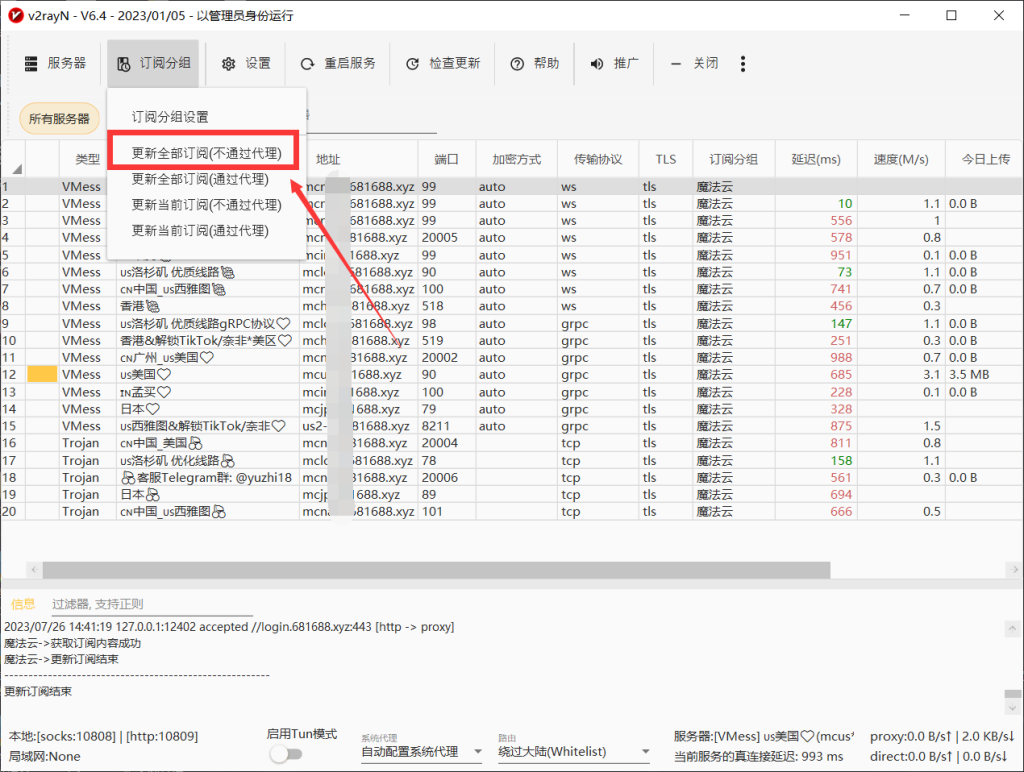Click the 所有服务器 button
The image size is (1024, 772).
(58, 117)
